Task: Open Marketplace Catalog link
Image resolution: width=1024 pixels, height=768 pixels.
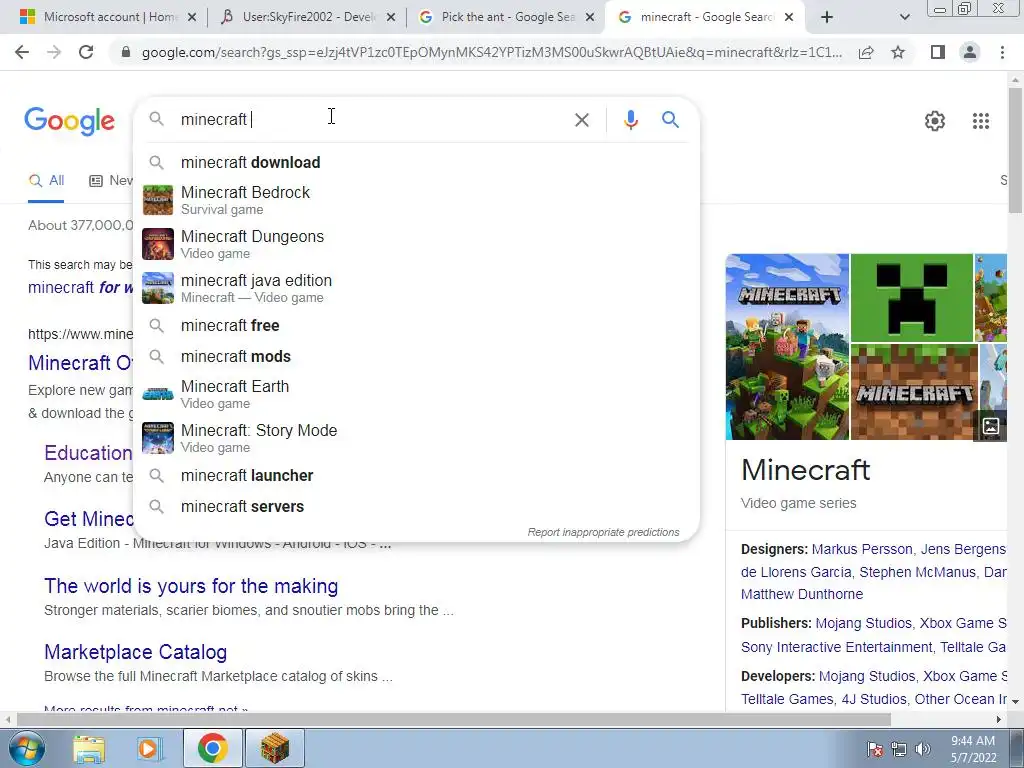Action: pyautogui.click(x=135, y=652)
